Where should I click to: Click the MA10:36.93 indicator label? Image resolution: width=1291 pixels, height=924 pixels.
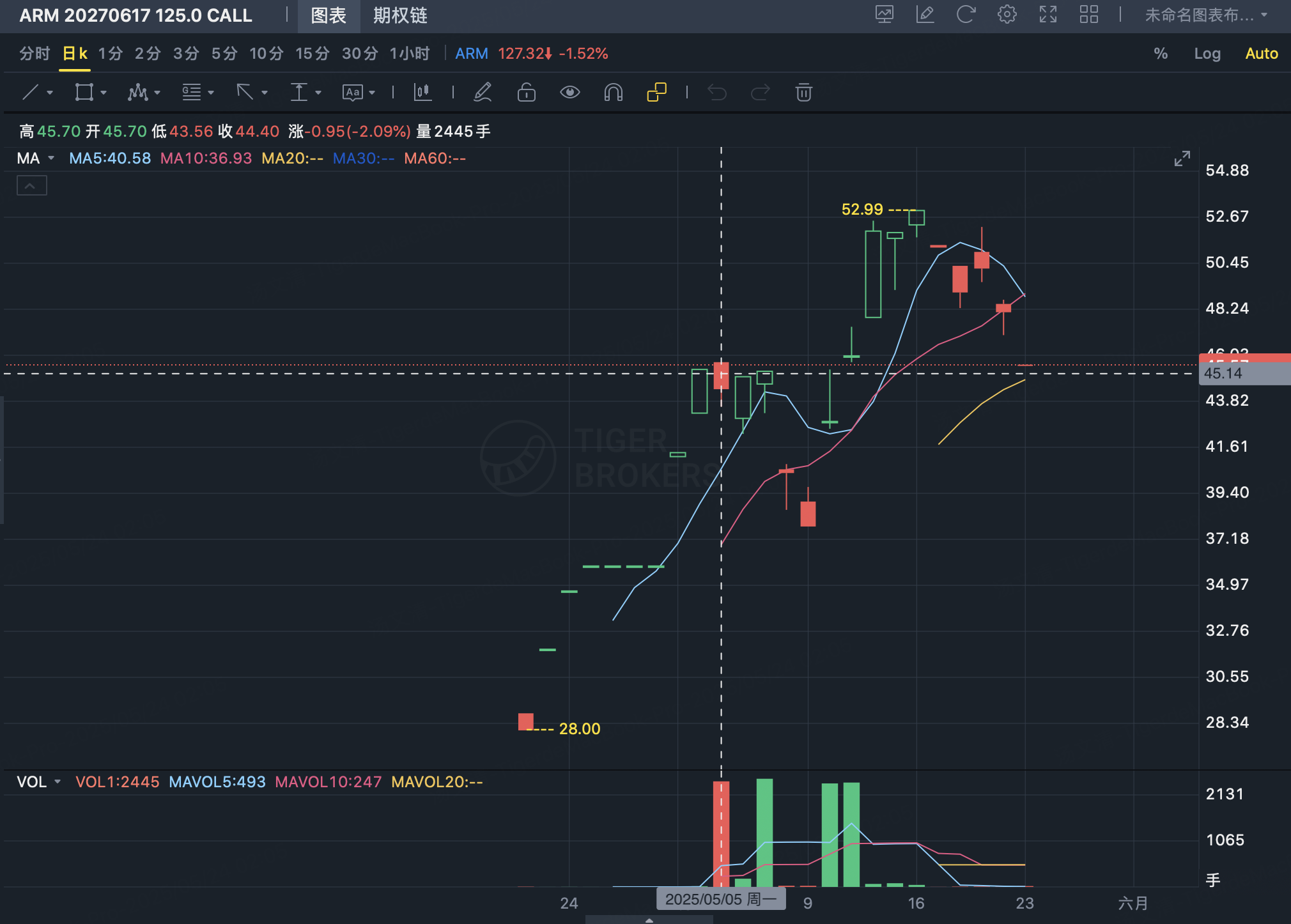206,158
